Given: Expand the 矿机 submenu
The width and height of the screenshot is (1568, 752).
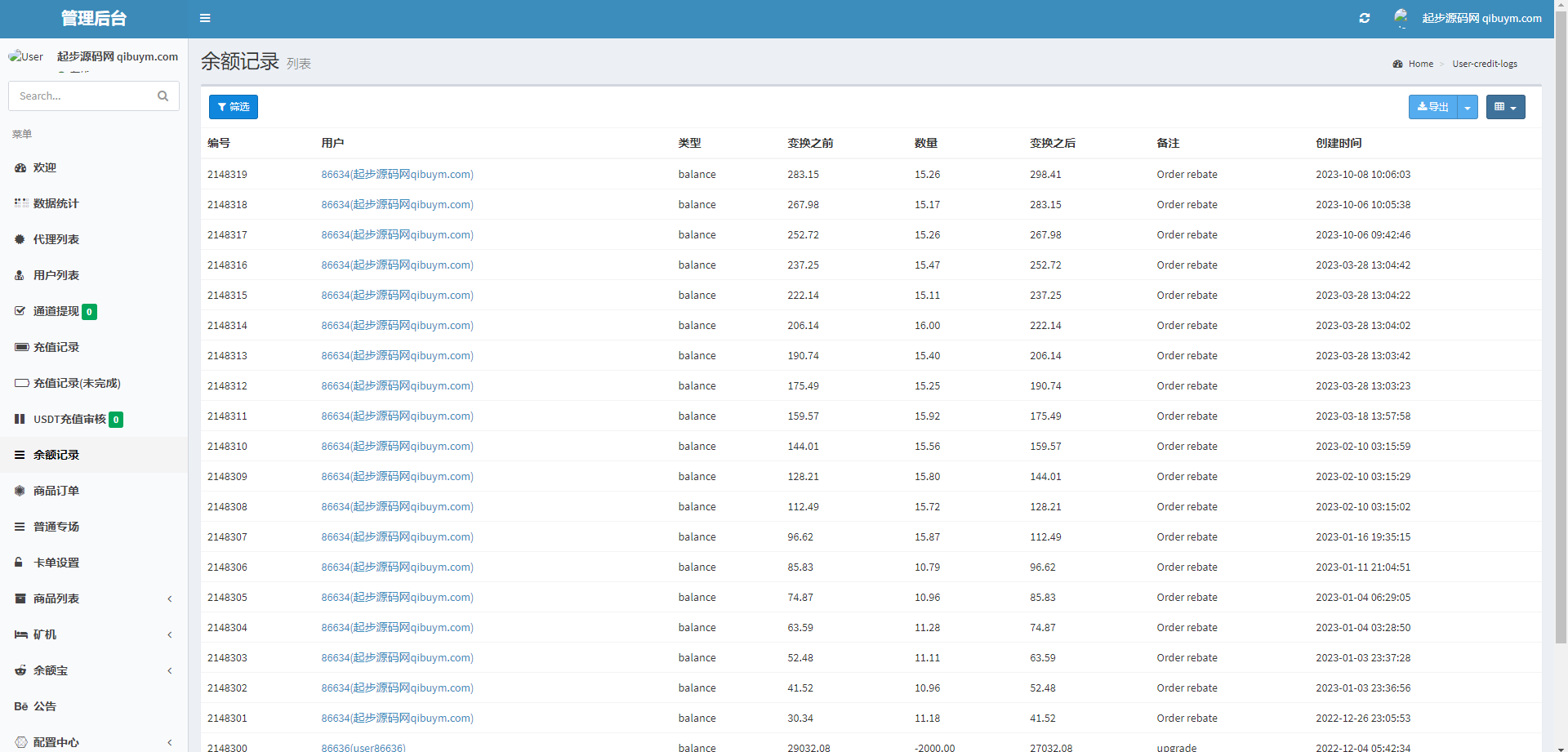Looking at the screenshot, I should click(x=170, y=634).
